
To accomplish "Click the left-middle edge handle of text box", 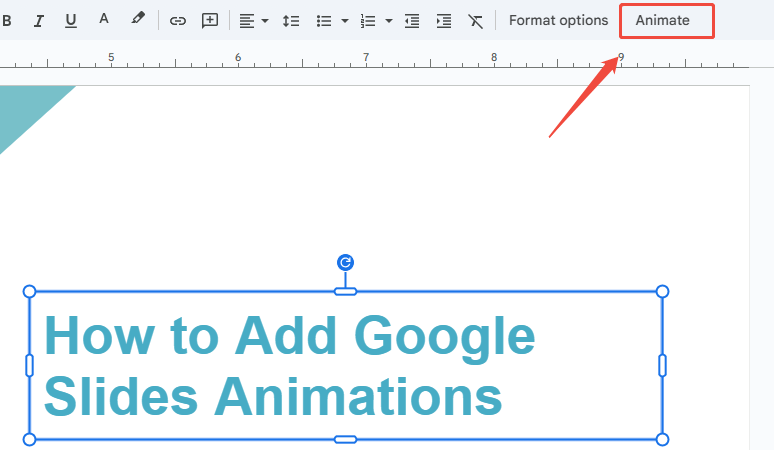I will click(x=29, y=365).
